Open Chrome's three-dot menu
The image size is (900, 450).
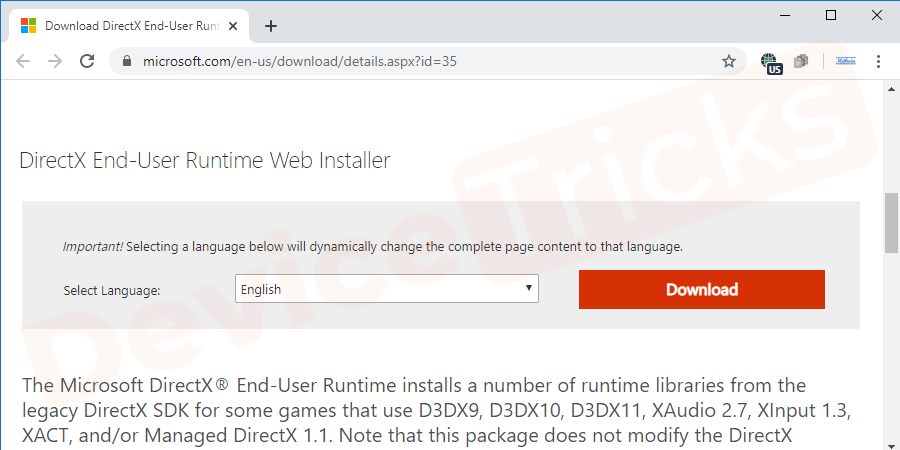pos(878,61)
